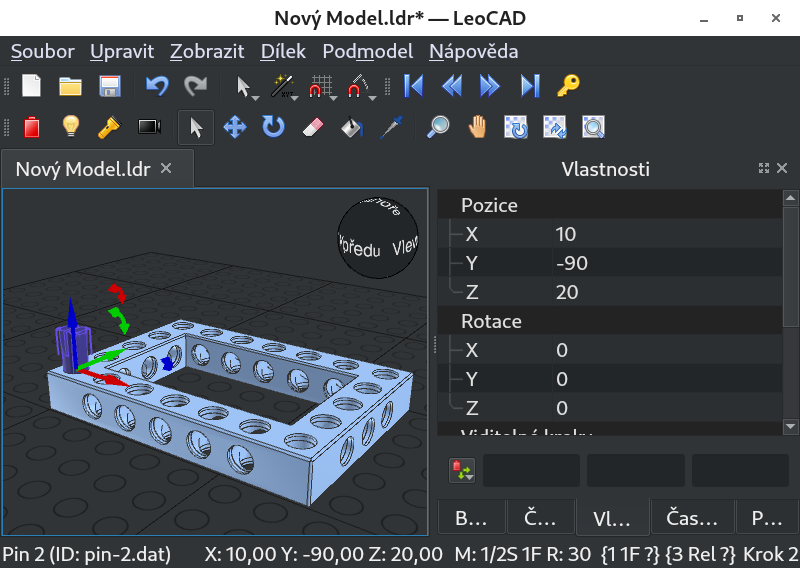Open the Podmodel menu

click(x=368, y=52)
